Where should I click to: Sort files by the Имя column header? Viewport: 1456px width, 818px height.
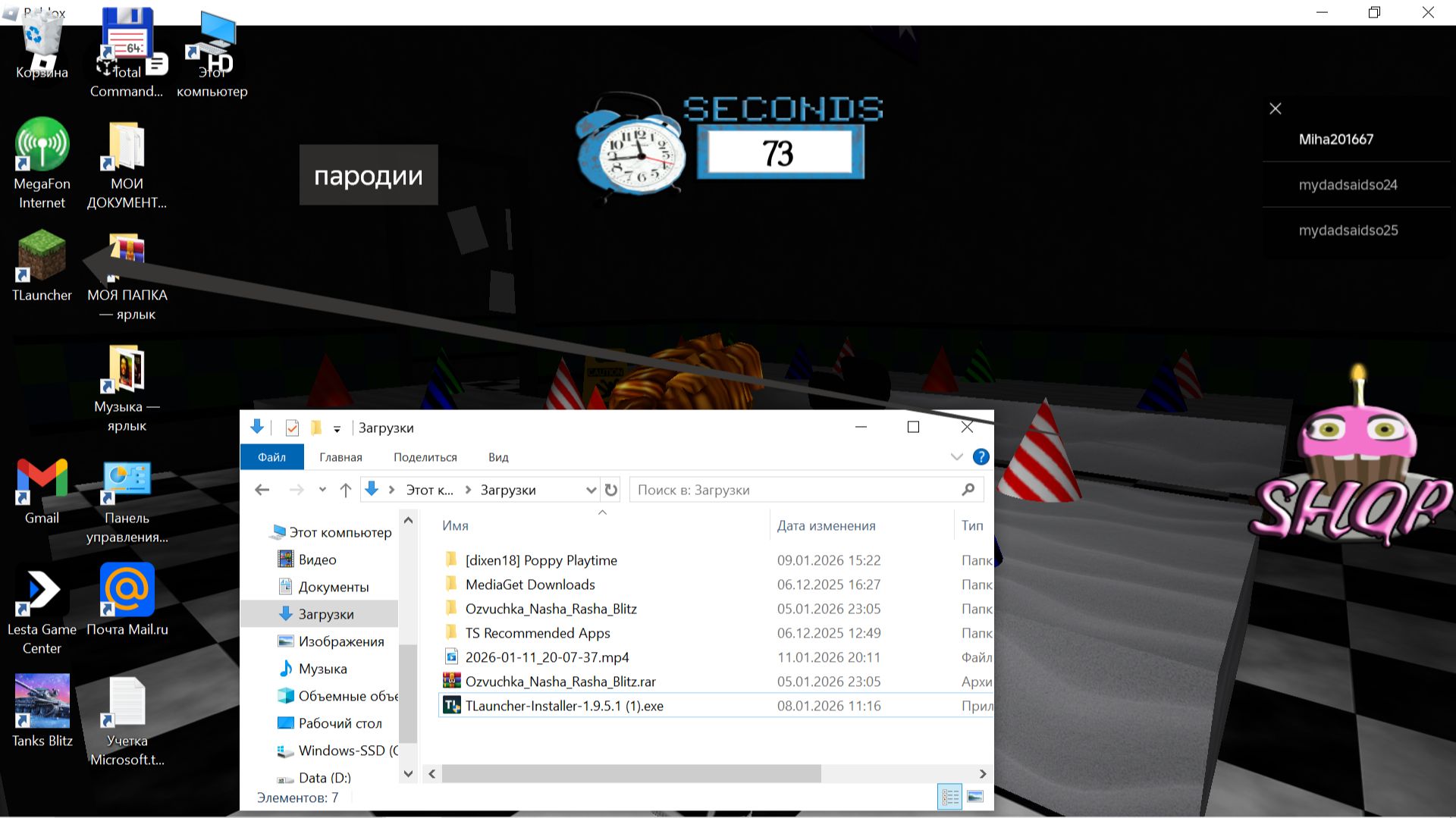[x=455, y=525]
